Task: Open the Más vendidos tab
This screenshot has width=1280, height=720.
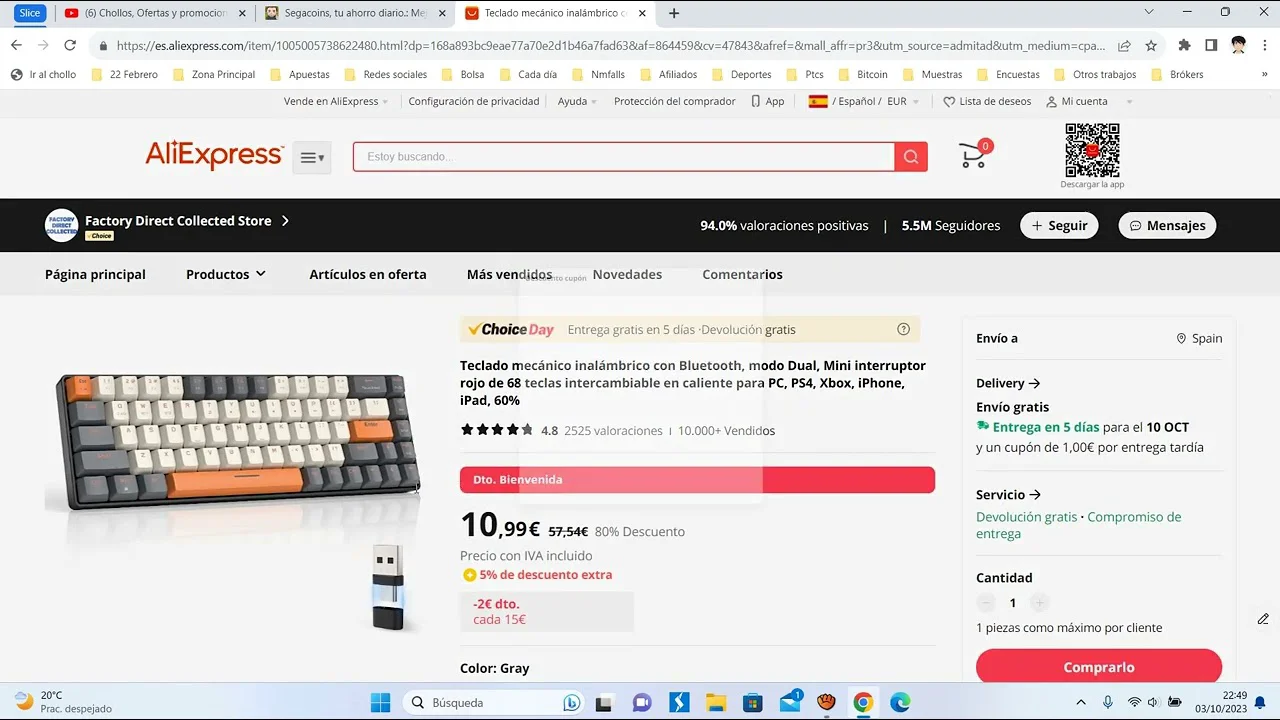Action: [509, 274]
